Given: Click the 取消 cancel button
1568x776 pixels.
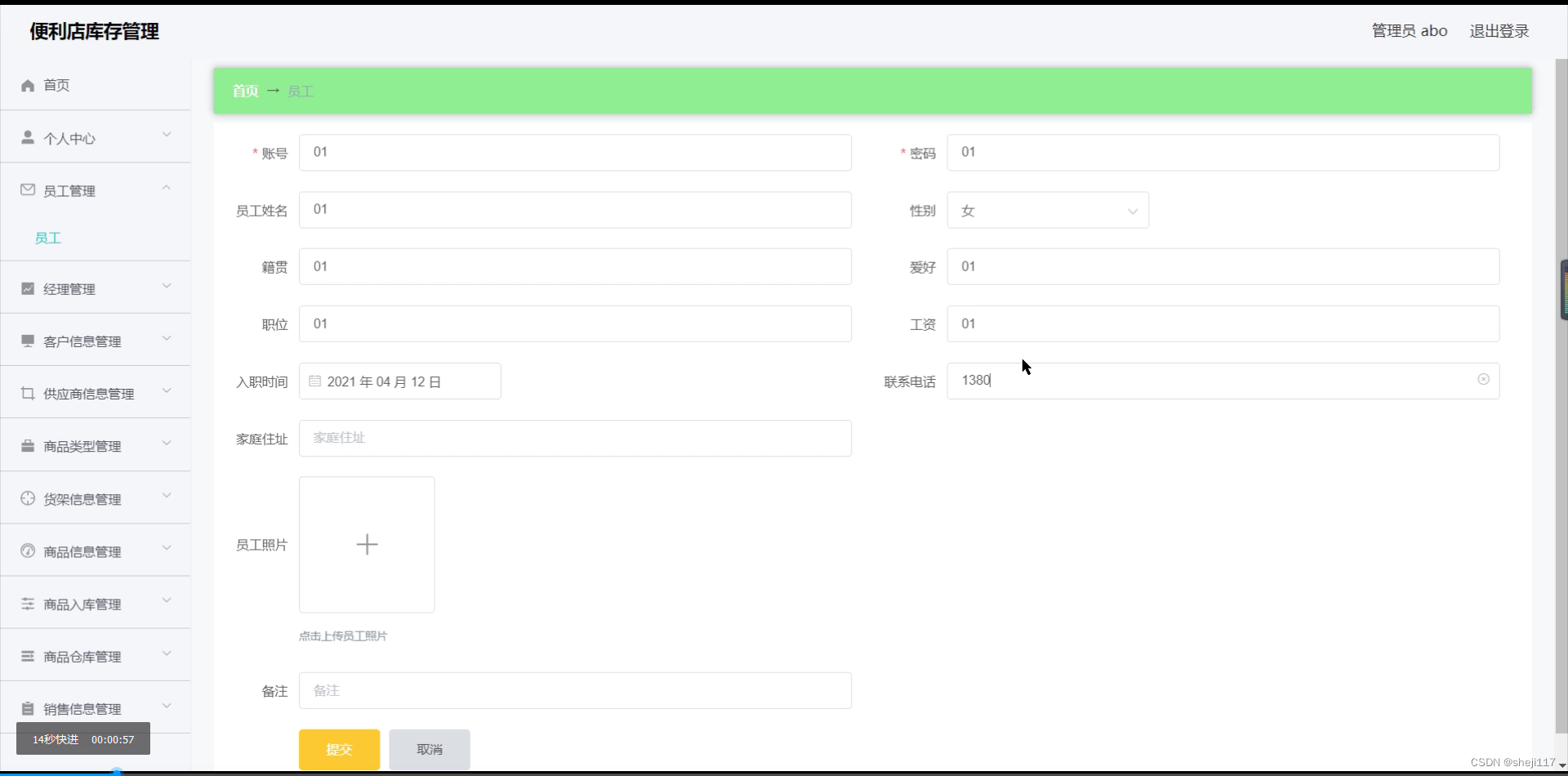Looking at the screenshot, I should pos(429,749).
